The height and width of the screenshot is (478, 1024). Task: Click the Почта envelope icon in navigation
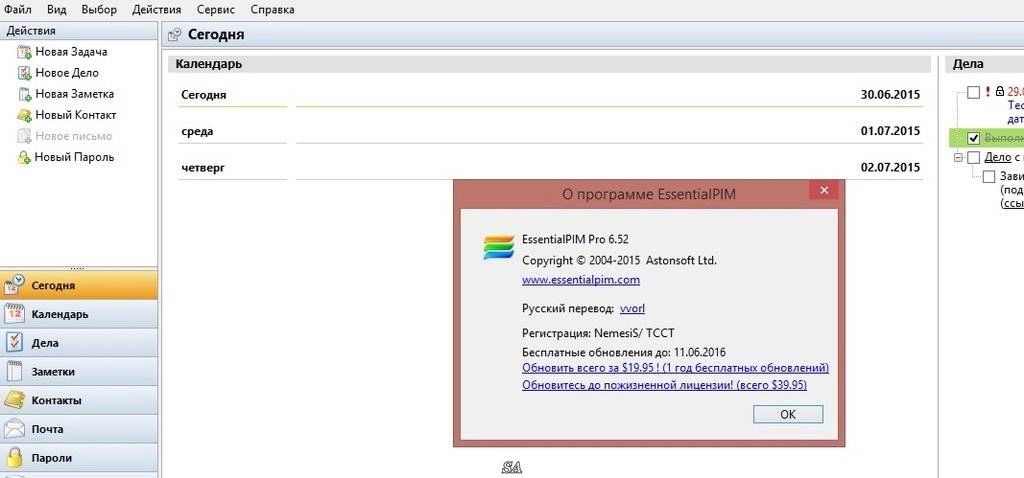(14, 429)
